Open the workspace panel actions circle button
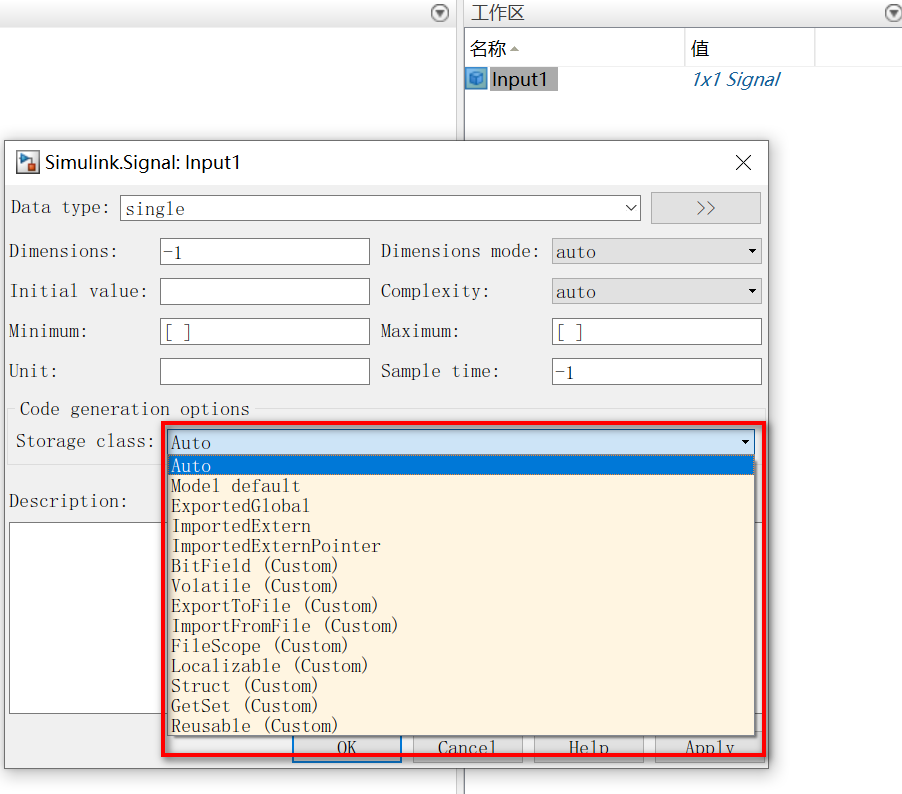 (x=894, y=13)
